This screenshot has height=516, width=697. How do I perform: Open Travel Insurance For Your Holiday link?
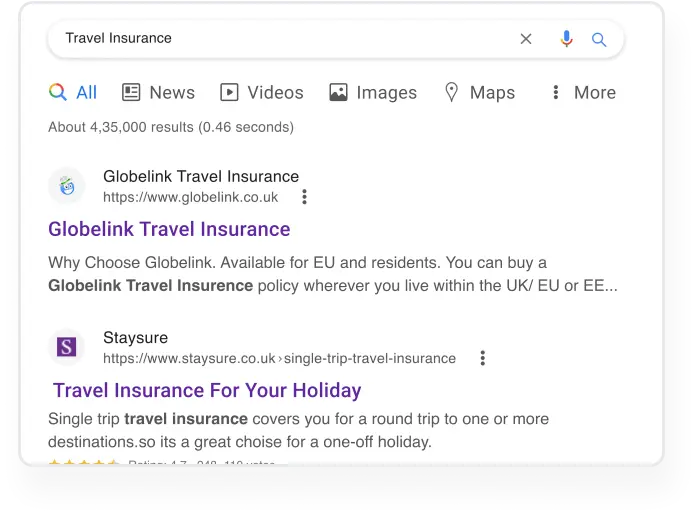click(207, 390)
